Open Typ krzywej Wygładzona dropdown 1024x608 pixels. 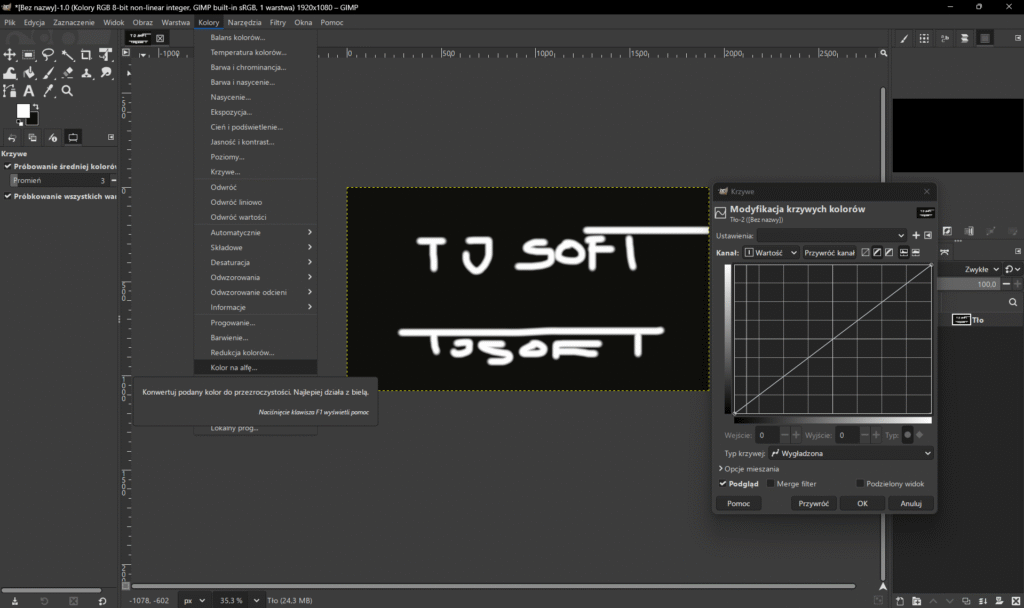[x=850, y=453]
